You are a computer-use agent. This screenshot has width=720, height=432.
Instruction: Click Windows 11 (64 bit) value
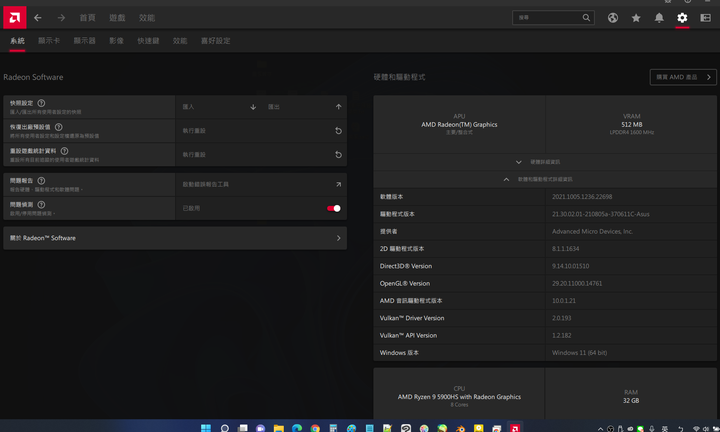(579, 353)
